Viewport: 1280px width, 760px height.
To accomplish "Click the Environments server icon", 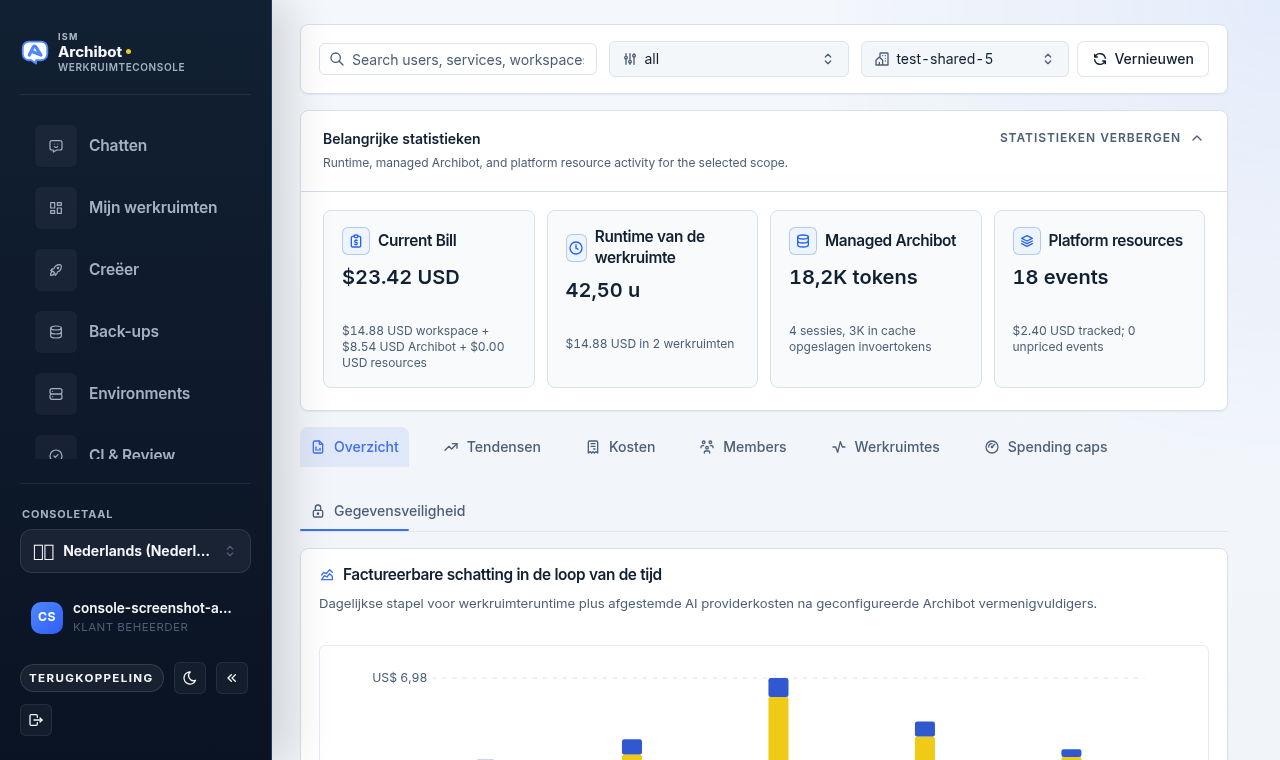I will pyautogui.click(x=56, y=394).
